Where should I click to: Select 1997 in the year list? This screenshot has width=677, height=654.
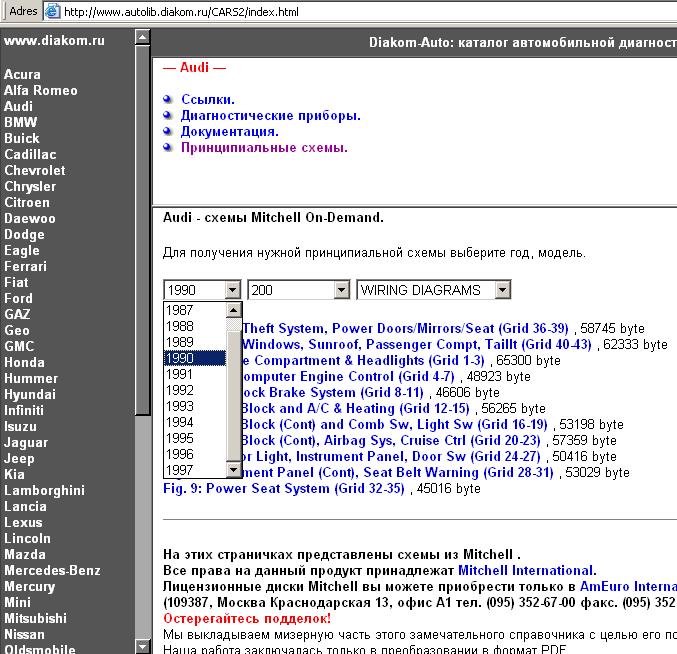(195, 470)
